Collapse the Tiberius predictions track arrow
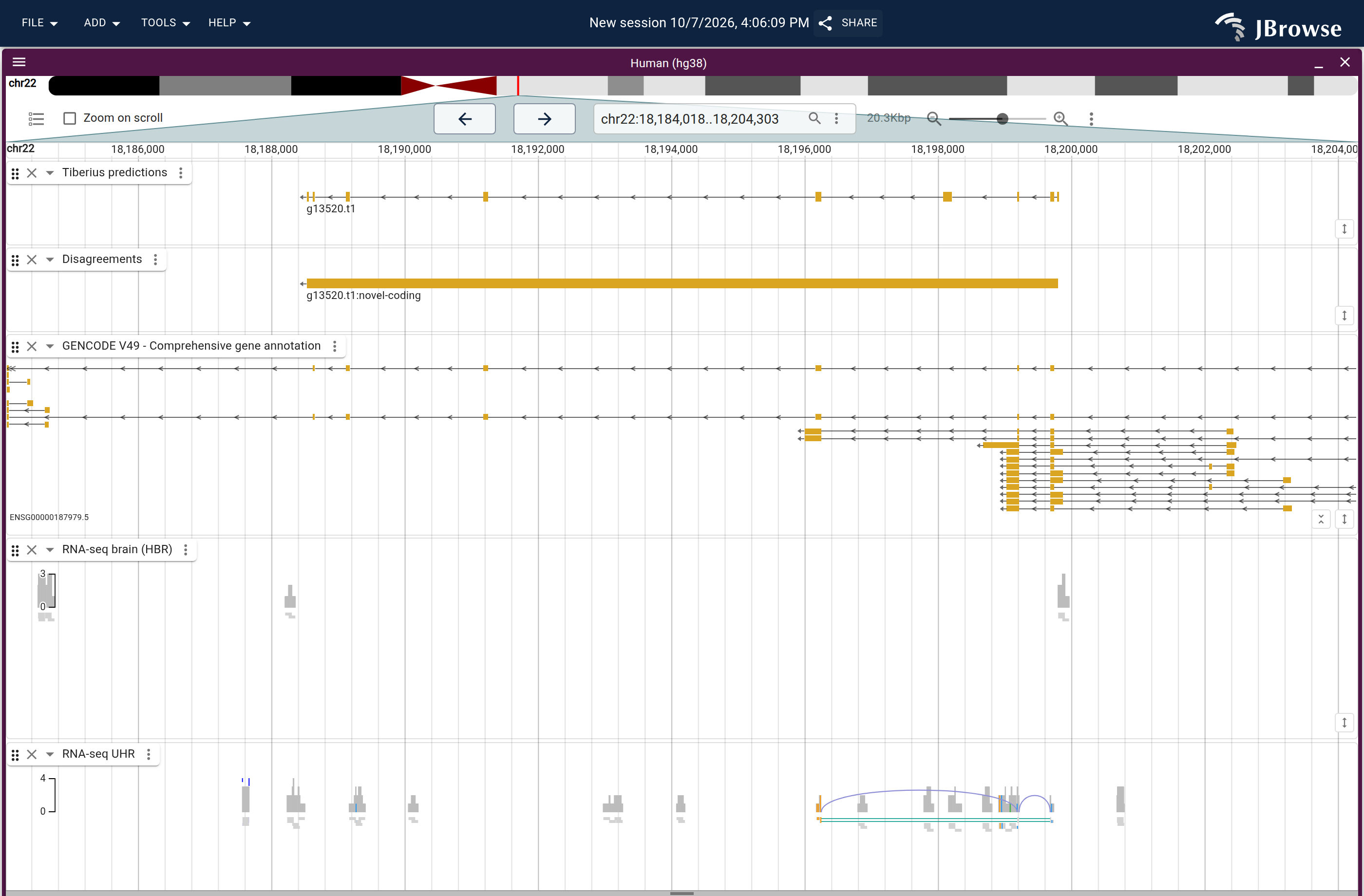Screen dimensions: 1364x896 50,172
